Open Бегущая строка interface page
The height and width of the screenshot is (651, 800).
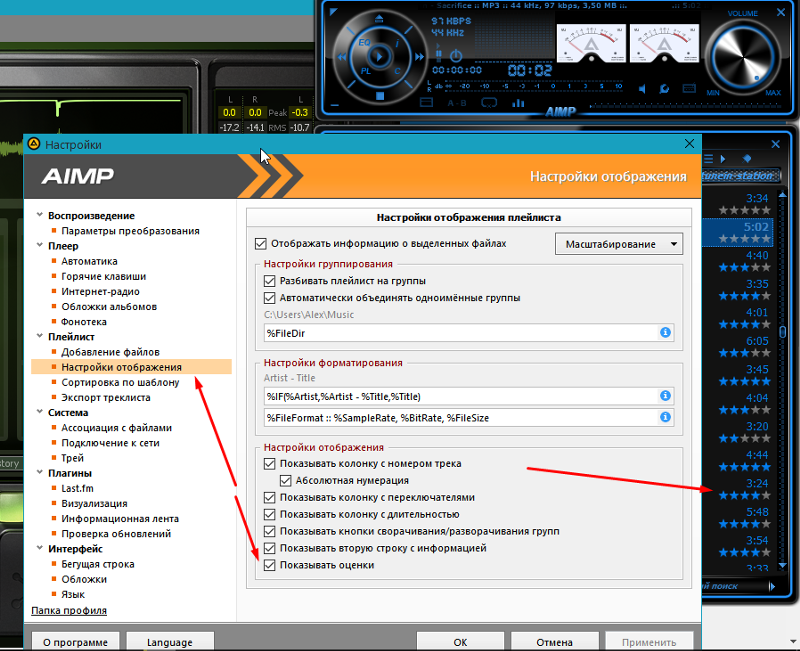[x=98, y=564]
